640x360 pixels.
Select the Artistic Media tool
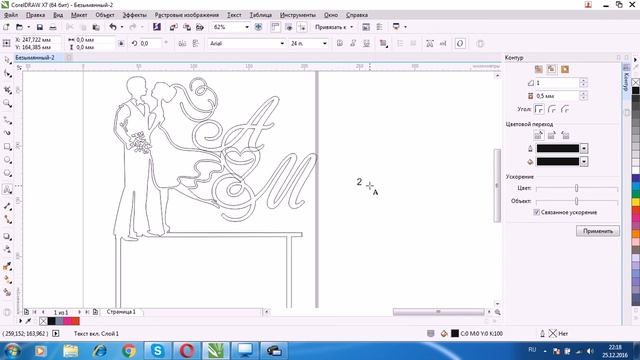[7, 133]
